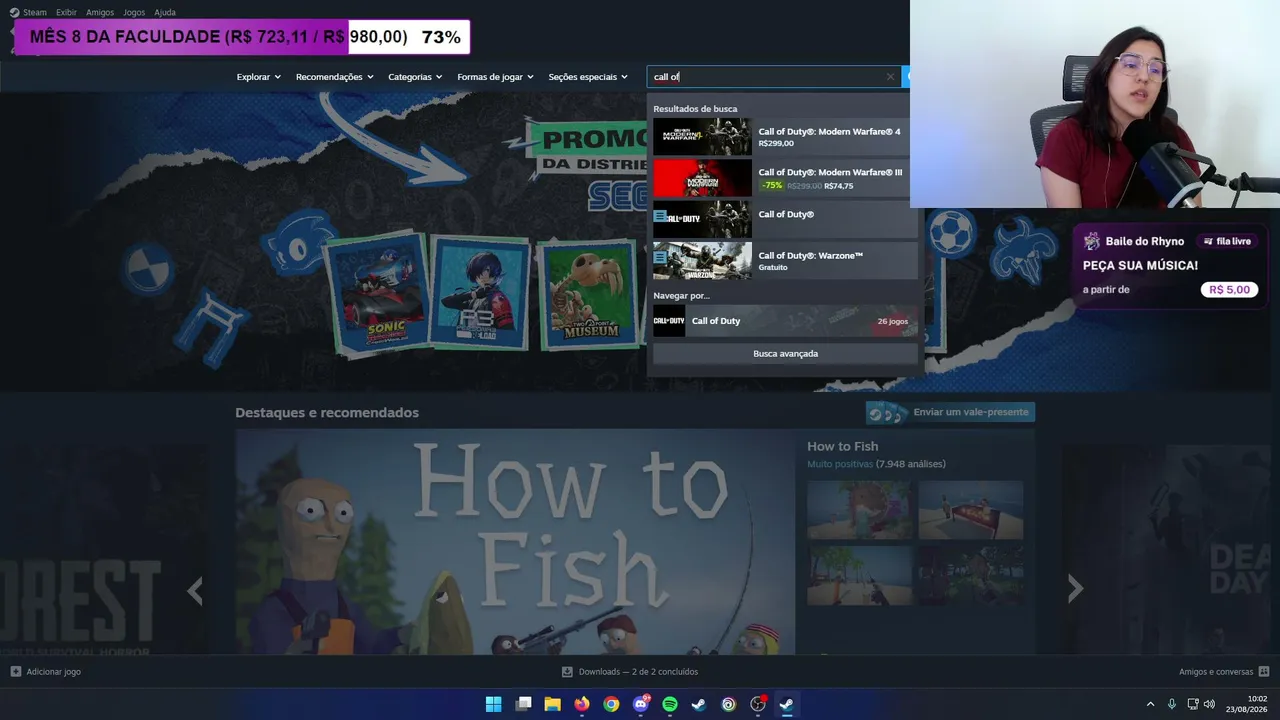
Task: Open the Ajuda menu
Action: click(x=165, y=12)
